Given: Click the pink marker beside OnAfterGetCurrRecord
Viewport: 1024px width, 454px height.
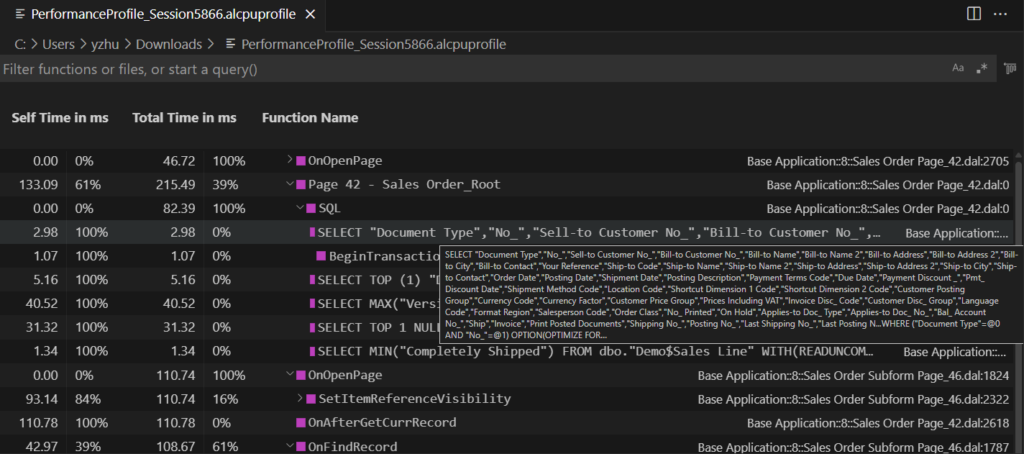Looking at the screenshot, I should pos(300,422).
